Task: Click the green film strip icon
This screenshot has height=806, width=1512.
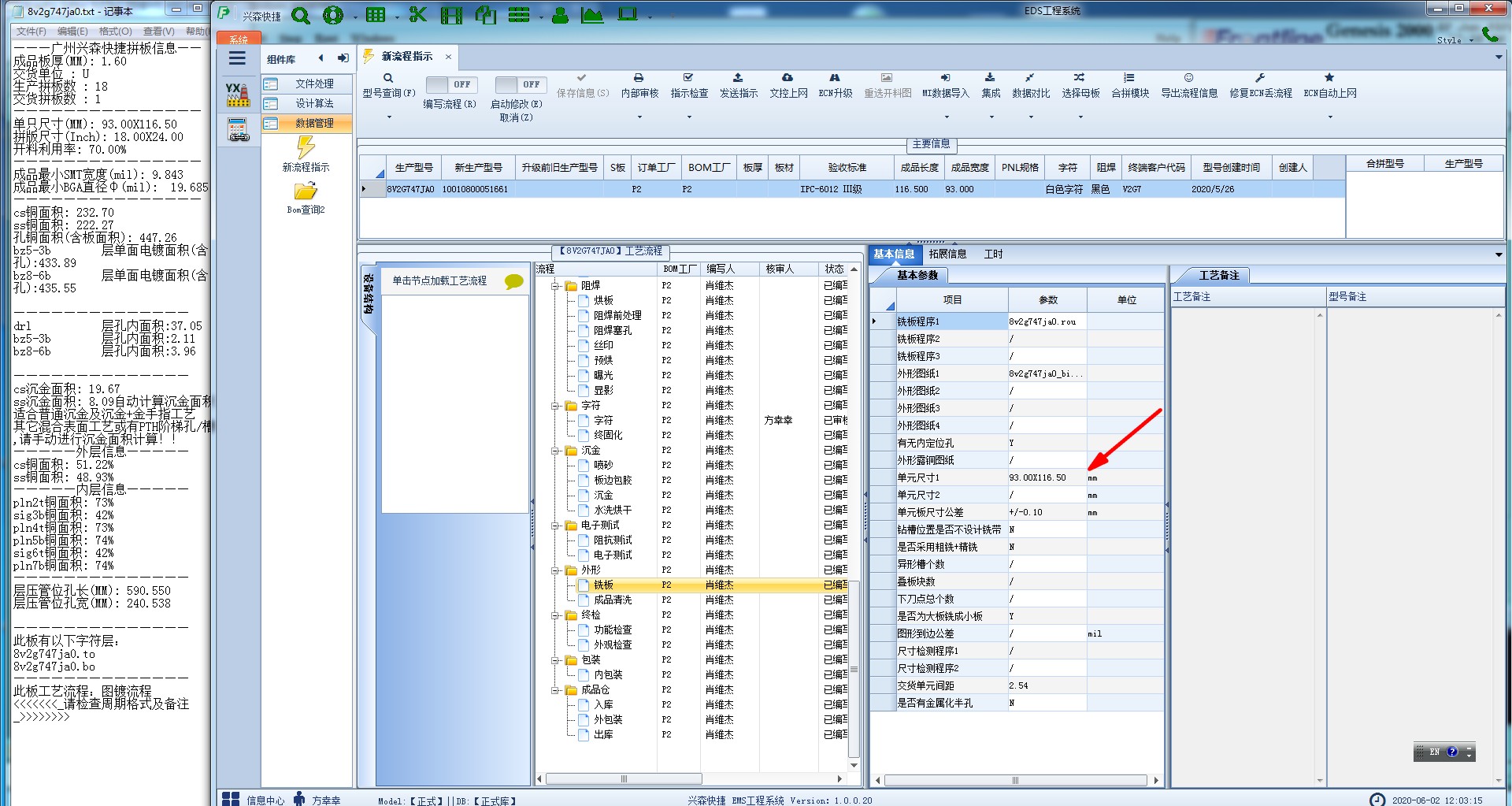Action: coord(451,15)
